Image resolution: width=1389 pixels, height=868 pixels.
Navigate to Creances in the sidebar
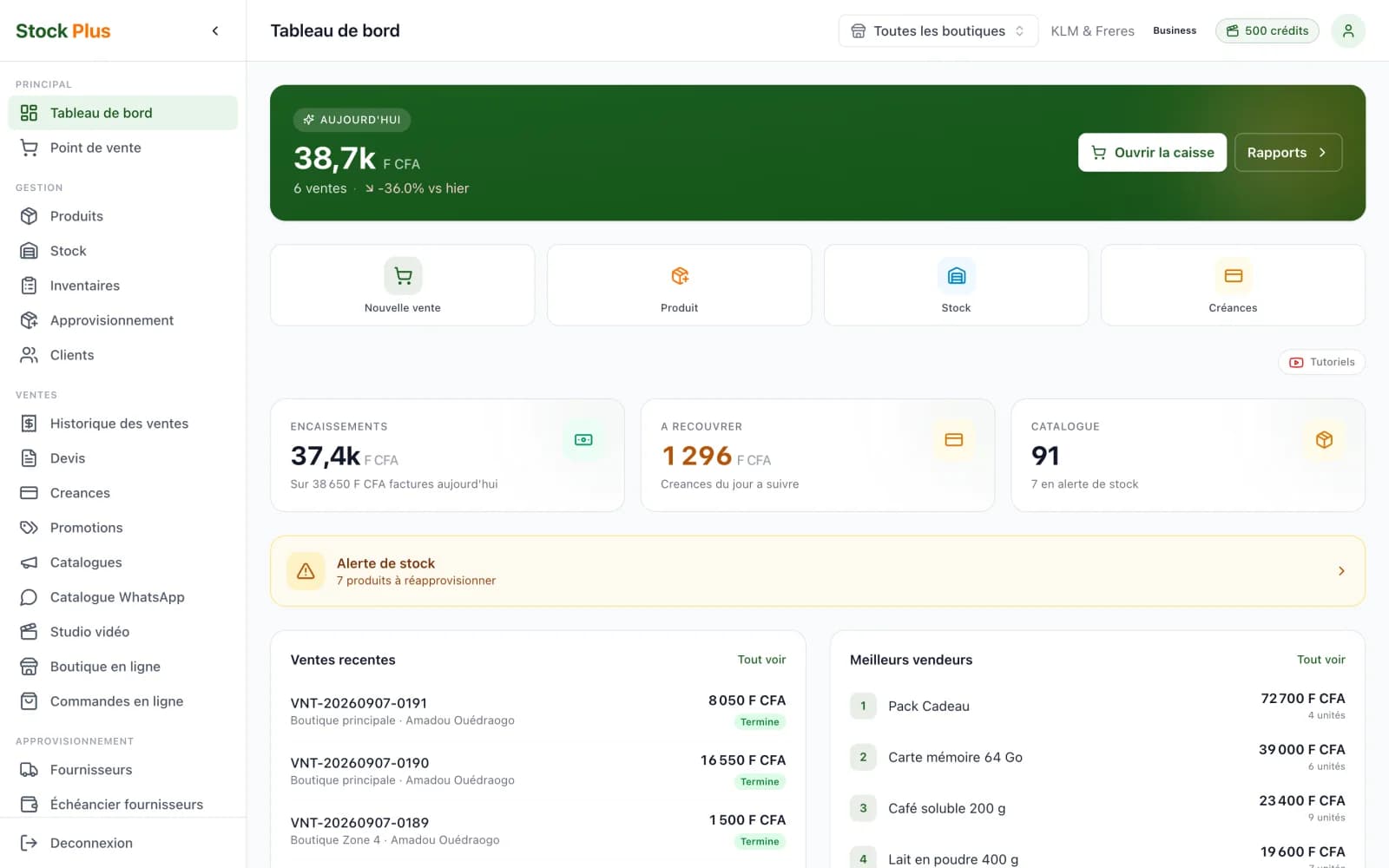(x=122, y=493)
